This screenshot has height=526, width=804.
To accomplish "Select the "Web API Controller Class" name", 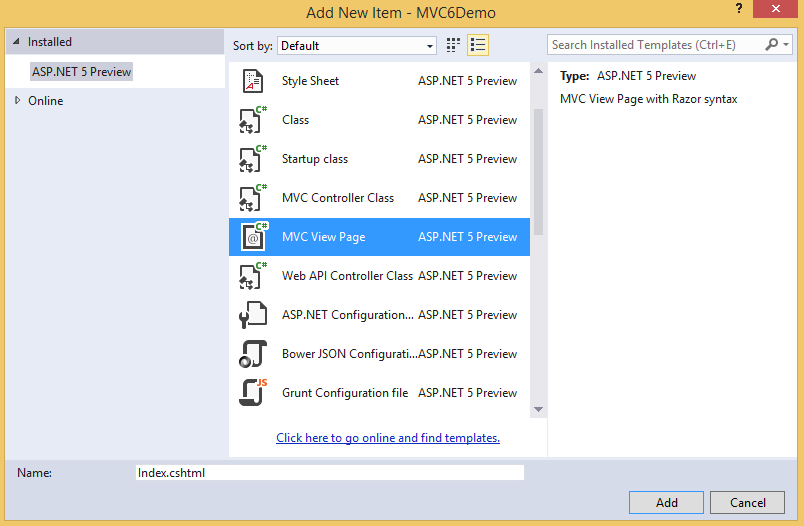I will tap(347, 276).
